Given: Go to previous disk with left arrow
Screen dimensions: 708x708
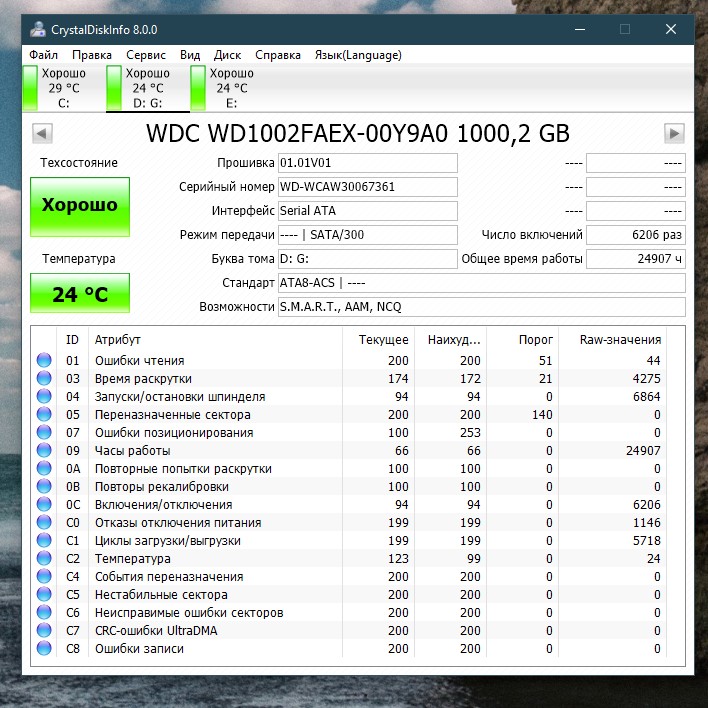Looking at the screenshot, I should tap(42, 133).
